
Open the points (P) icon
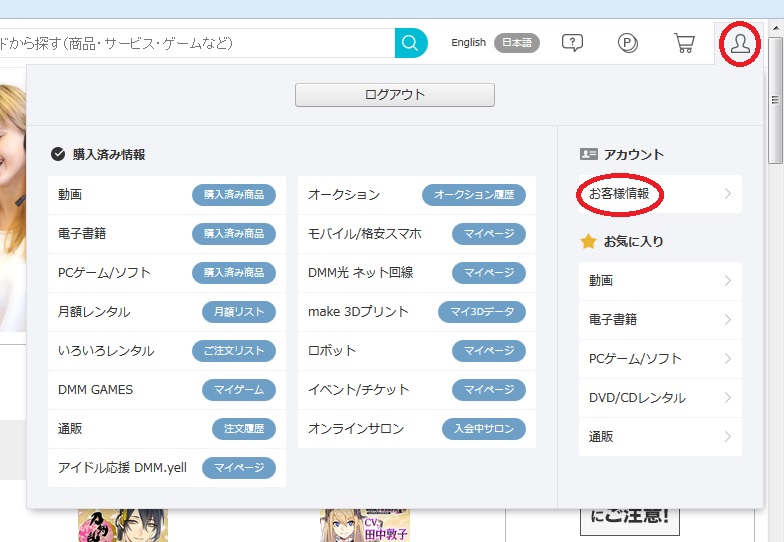[628, 43]
